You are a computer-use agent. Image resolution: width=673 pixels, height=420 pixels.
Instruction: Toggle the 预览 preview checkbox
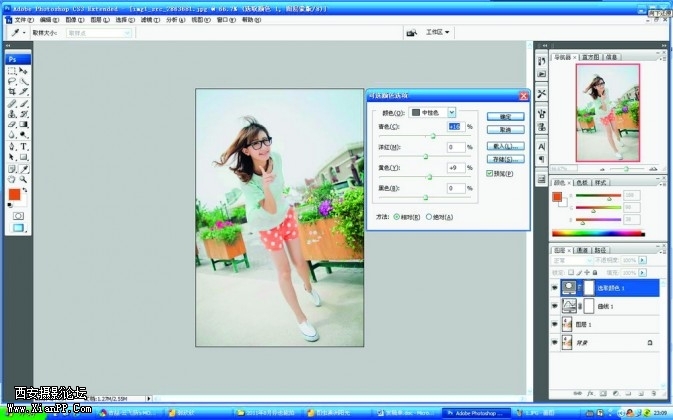[490, 173]
